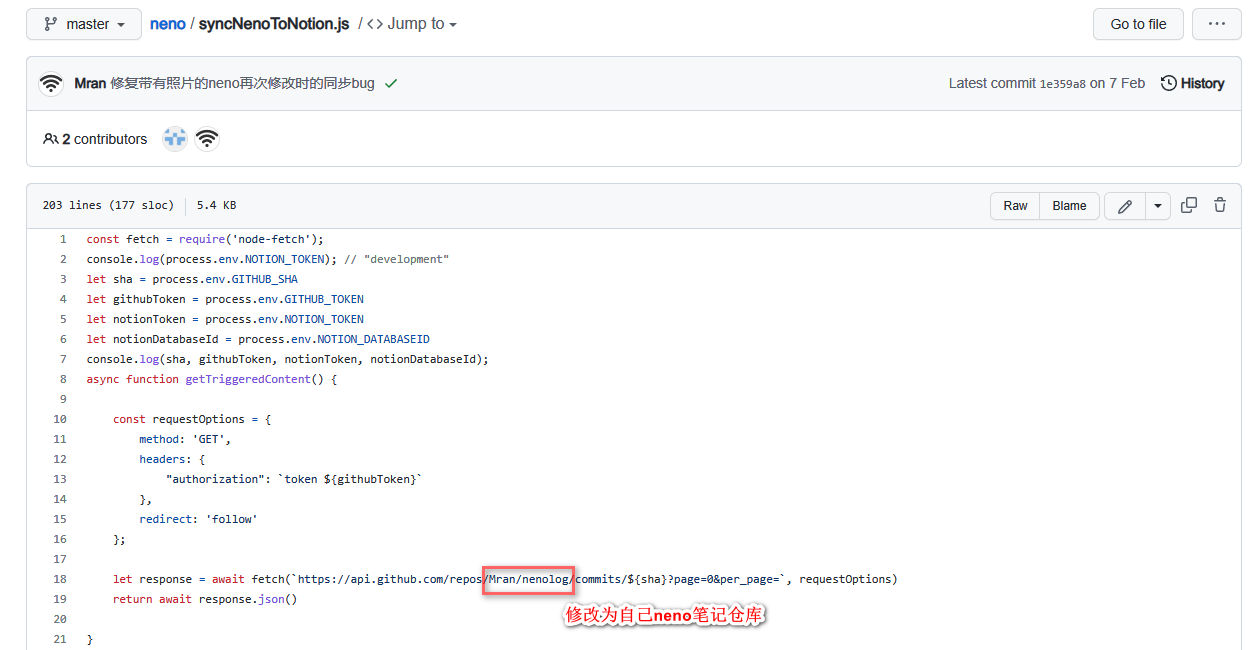Select line number 1
Viewport: 1251px width, 650px height.
coord(63,239)
